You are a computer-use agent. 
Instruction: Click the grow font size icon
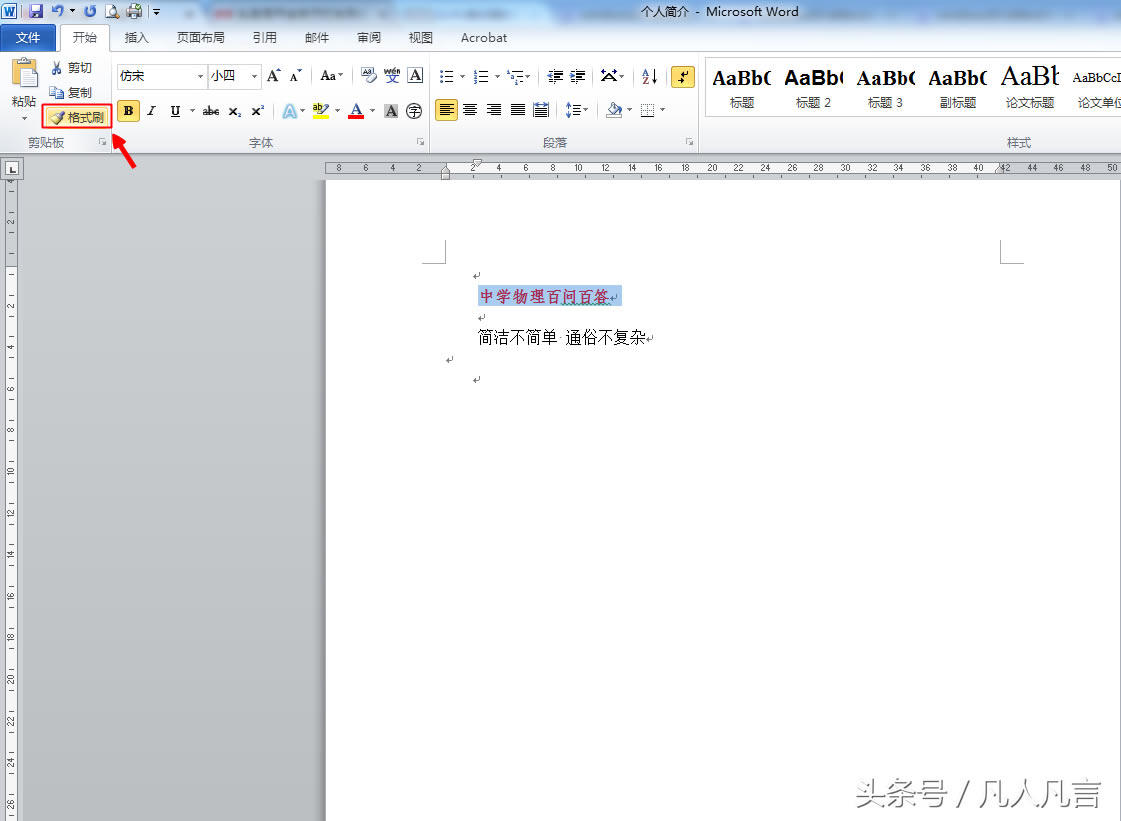coord(273,76)
